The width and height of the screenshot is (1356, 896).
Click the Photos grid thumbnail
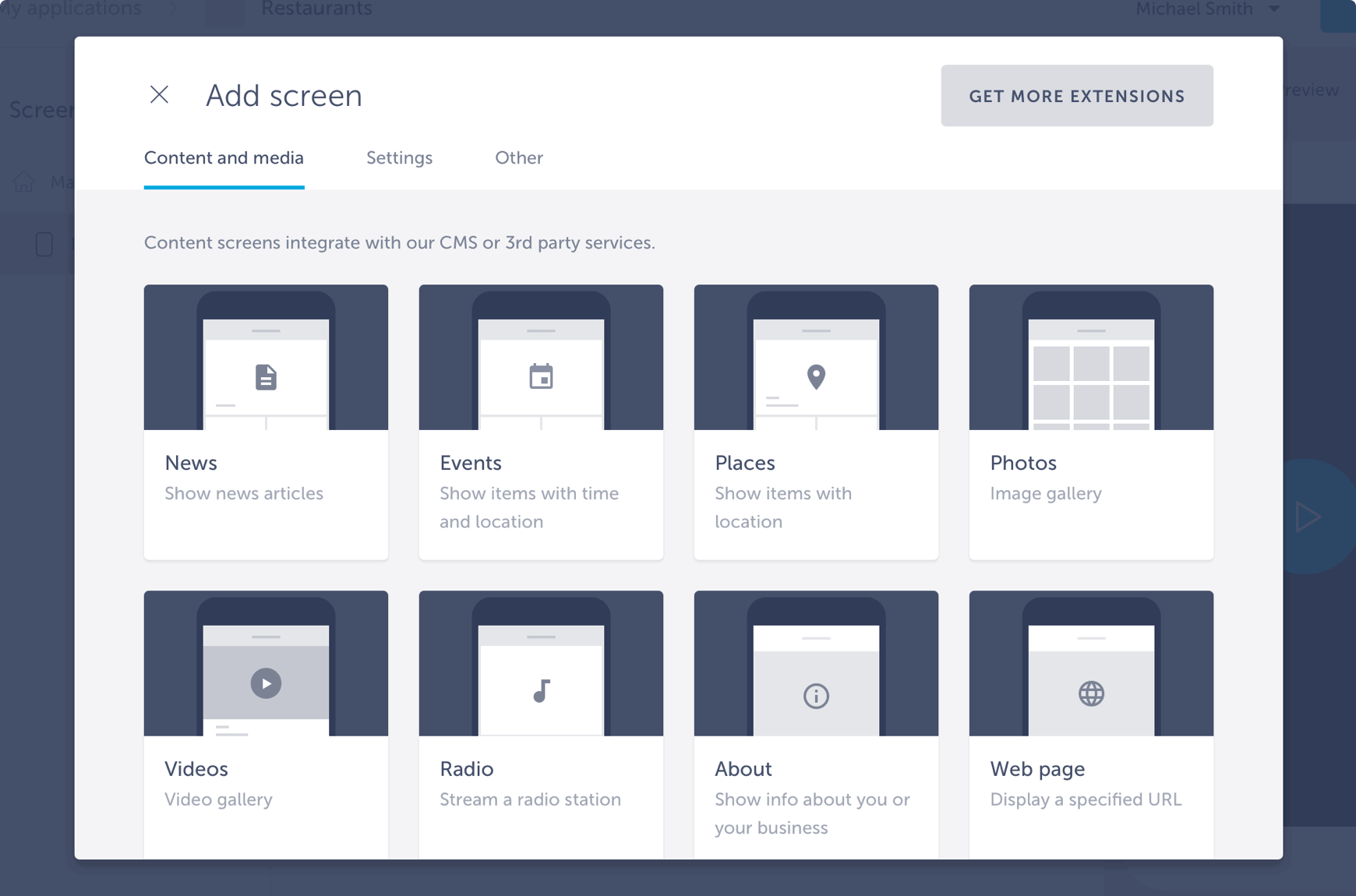(1091, 383)
